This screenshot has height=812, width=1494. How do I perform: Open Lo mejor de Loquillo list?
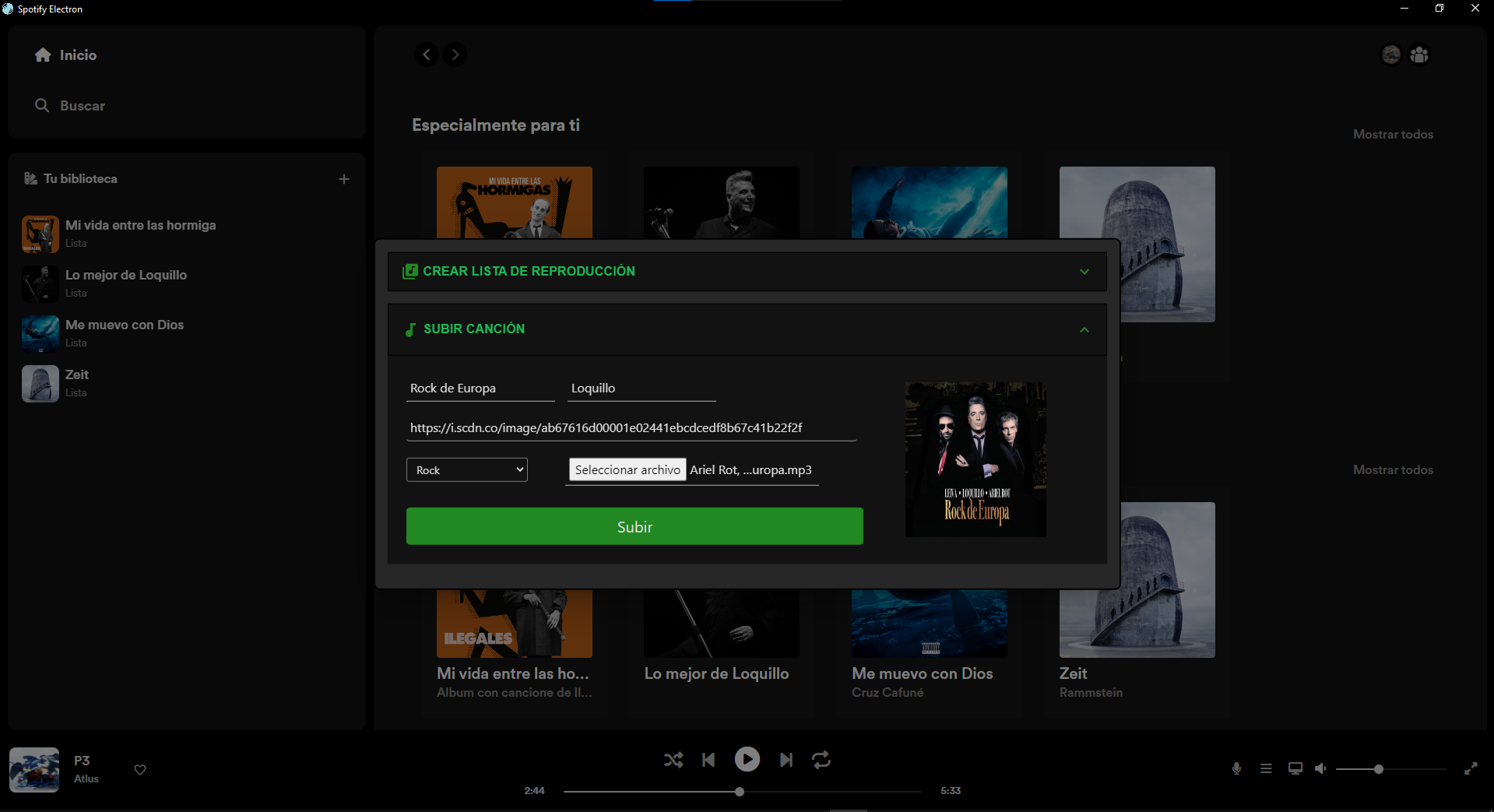(x=187, y=283)
